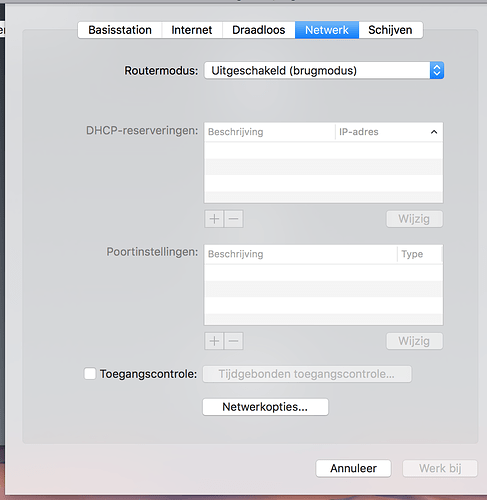Click Routermodus blue stepper arrows

437,71
